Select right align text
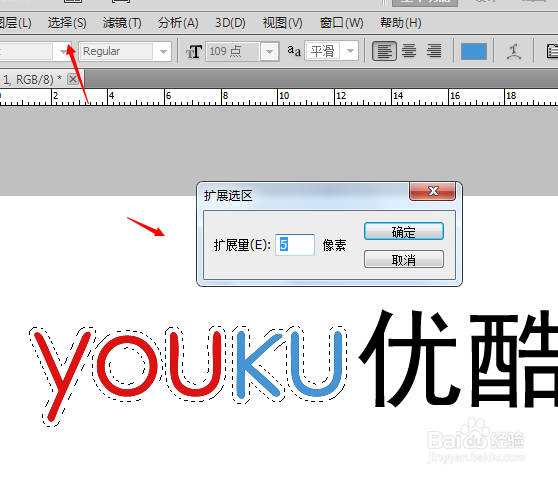558x477 pixels. pyautogui.click(x=434, y=51)
